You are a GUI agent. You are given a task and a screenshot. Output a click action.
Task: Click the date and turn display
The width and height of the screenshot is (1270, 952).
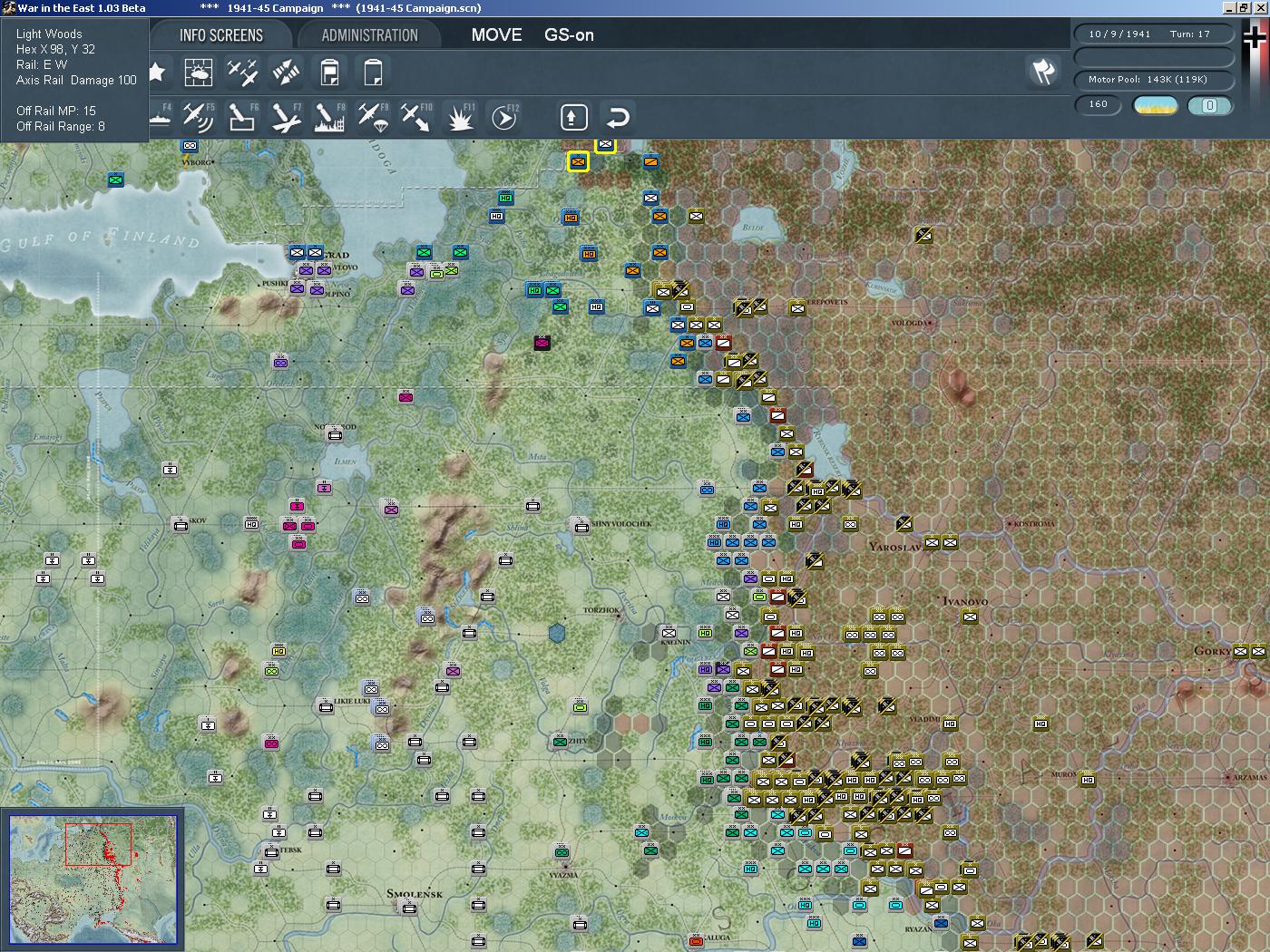point(1154,34)
